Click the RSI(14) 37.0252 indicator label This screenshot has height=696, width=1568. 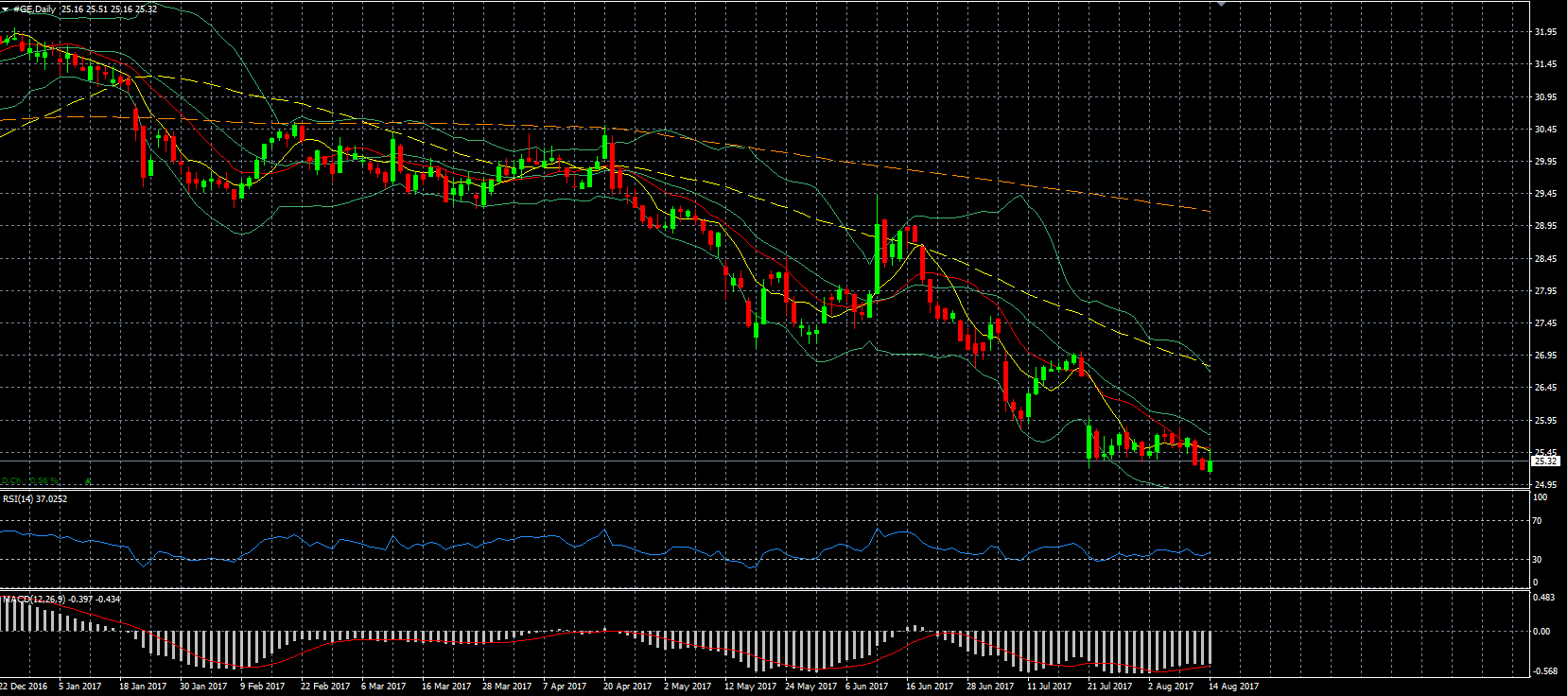coord(35,498)
